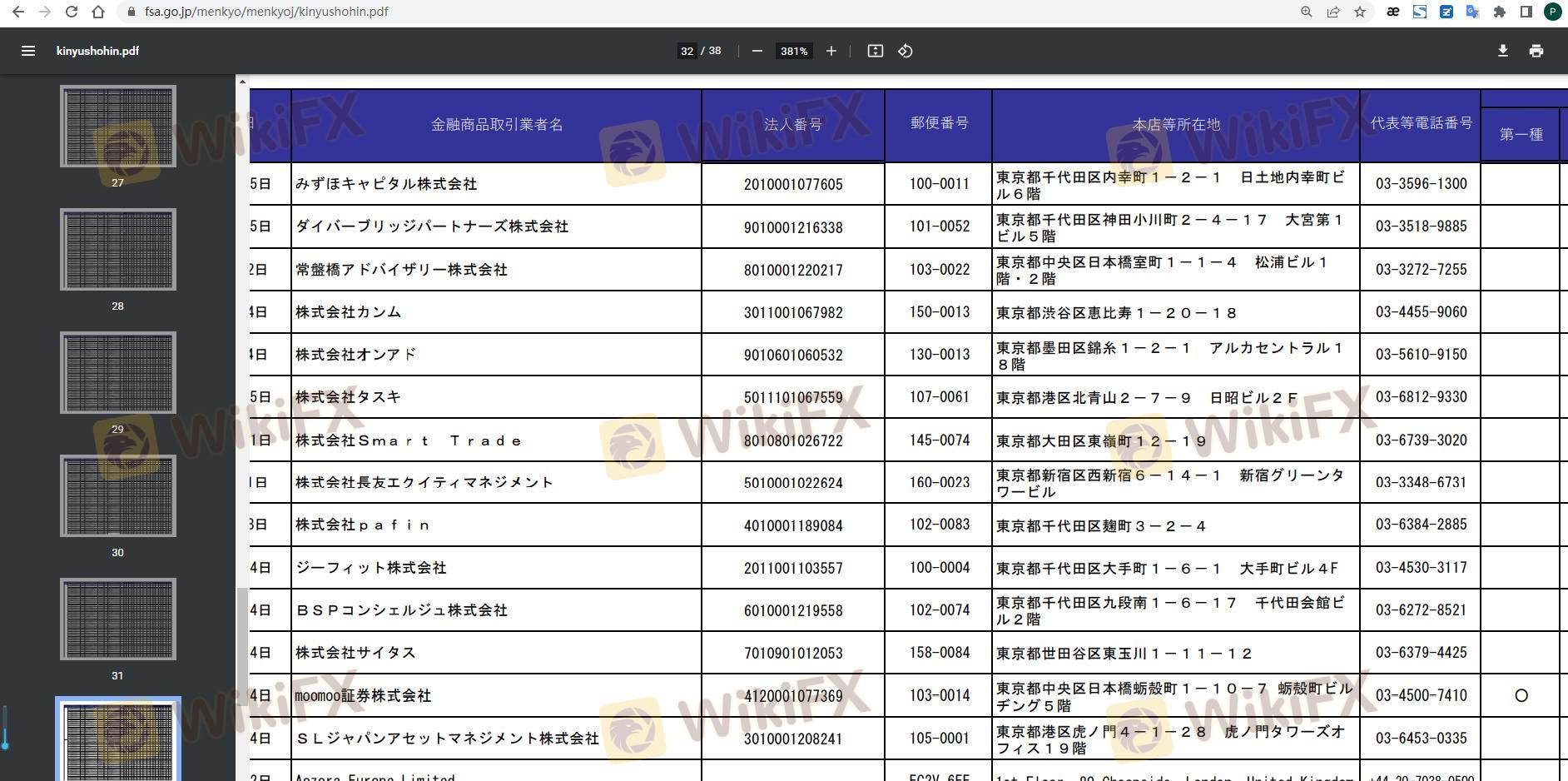Click the zoom in plus button

[x=831, y=51]
